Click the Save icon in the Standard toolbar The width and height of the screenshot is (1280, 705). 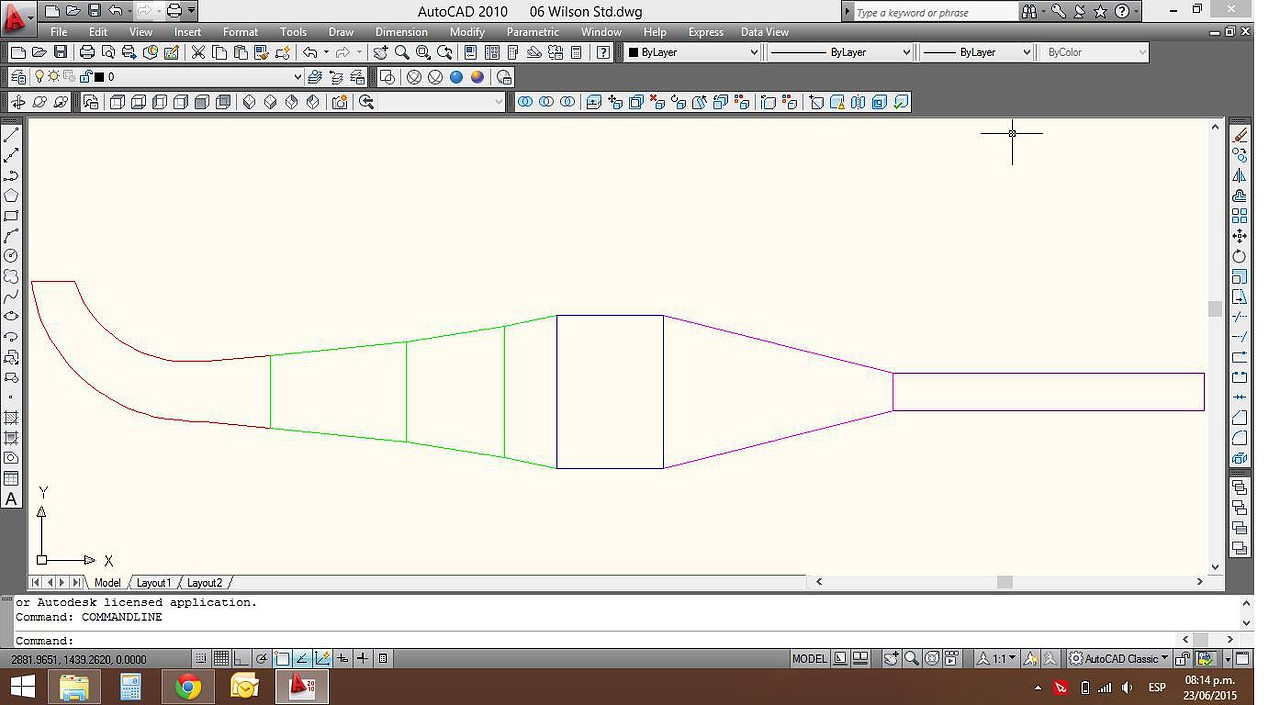pos(60,52)
